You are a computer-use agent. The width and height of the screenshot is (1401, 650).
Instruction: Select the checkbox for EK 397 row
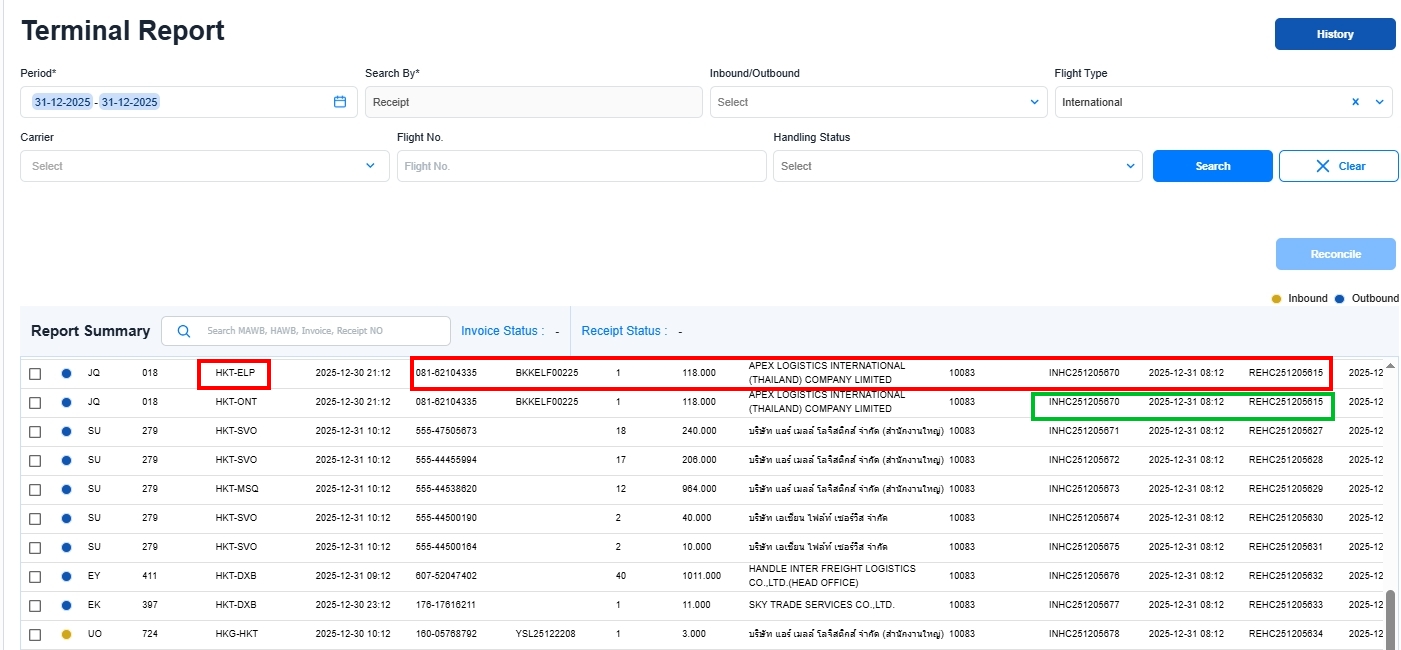tap(35, 605)
